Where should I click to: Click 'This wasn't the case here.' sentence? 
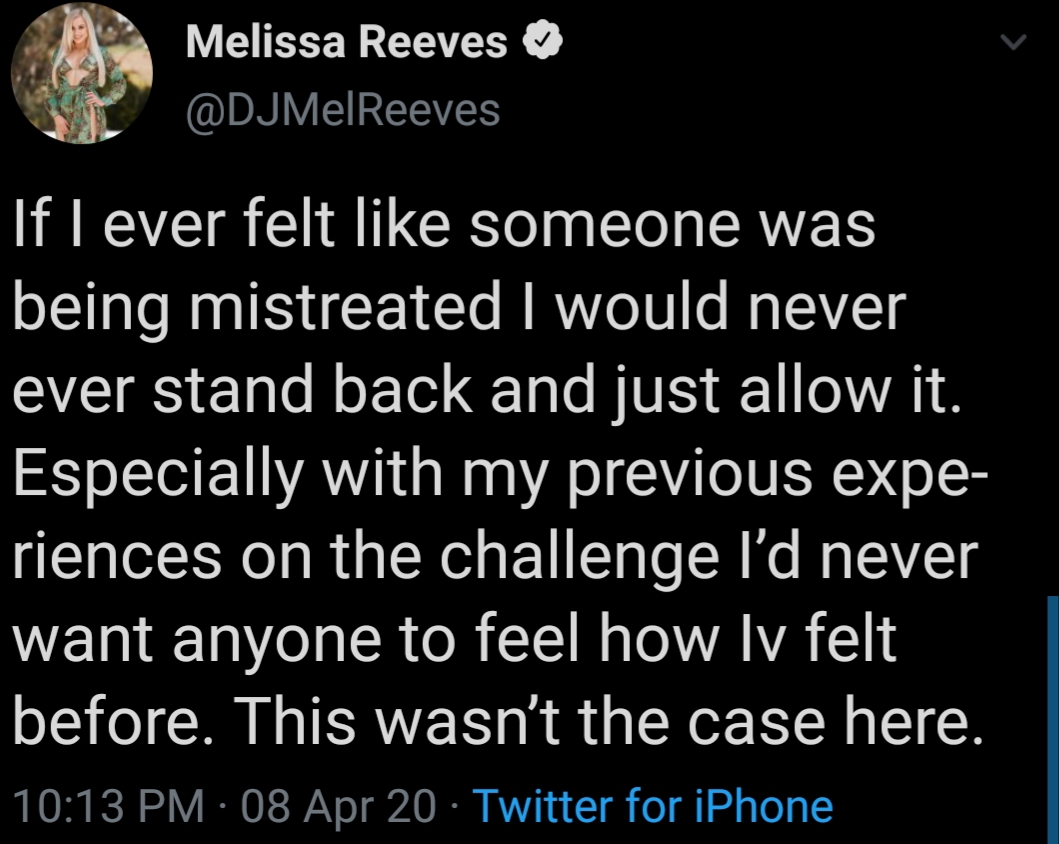tap(607, 722)
